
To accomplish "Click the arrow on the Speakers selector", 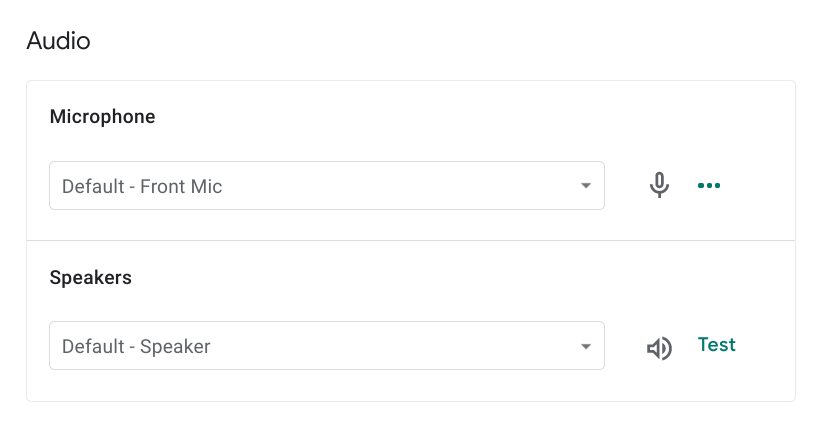I will coord(586,347).
